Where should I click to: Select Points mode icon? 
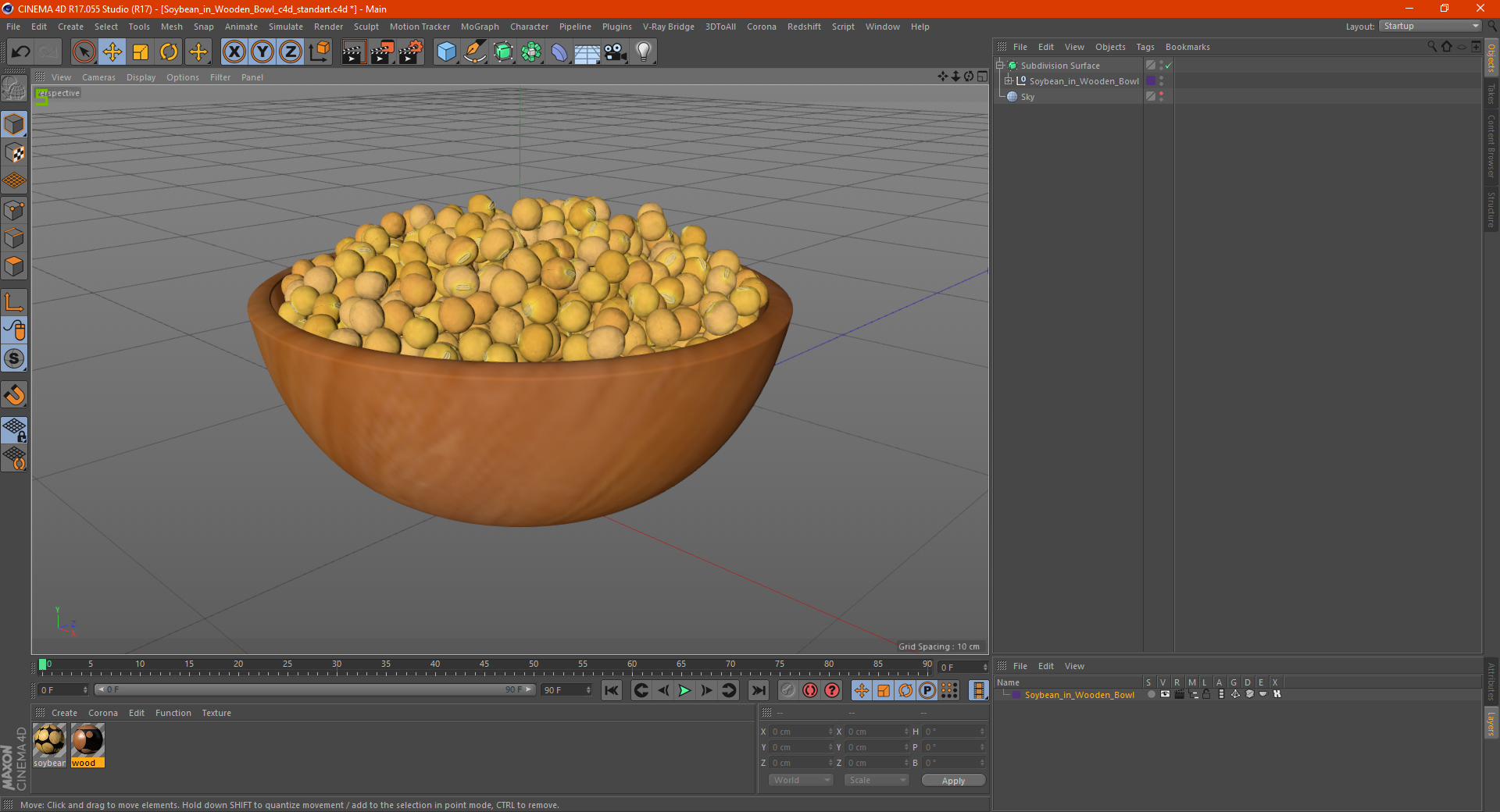[14, 210]
